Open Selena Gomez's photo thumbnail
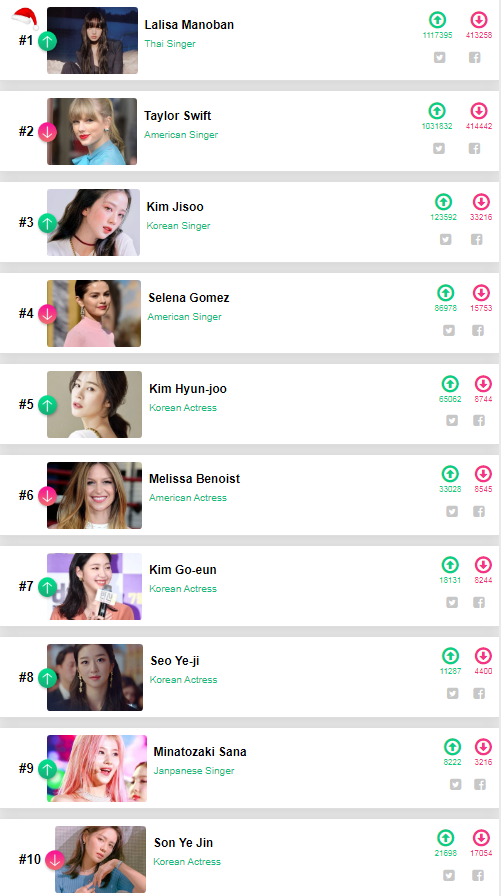The image size is (501, 896). point(94,313)
